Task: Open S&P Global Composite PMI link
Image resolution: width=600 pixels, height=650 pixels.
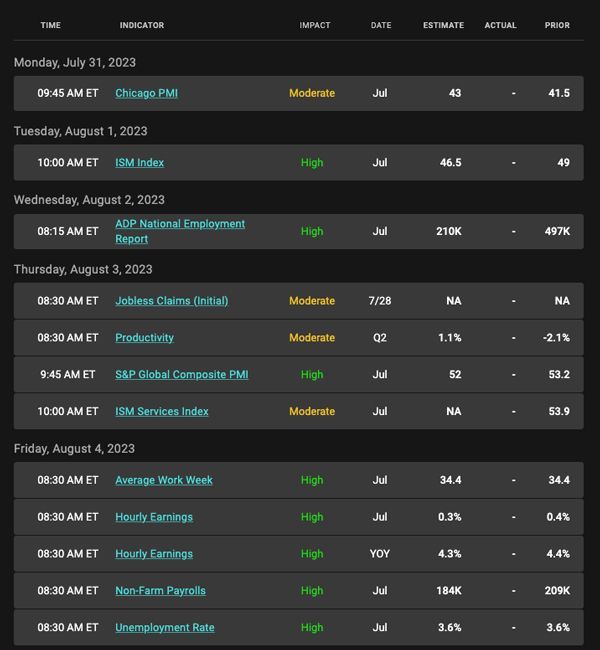Action: coord(182,375)
